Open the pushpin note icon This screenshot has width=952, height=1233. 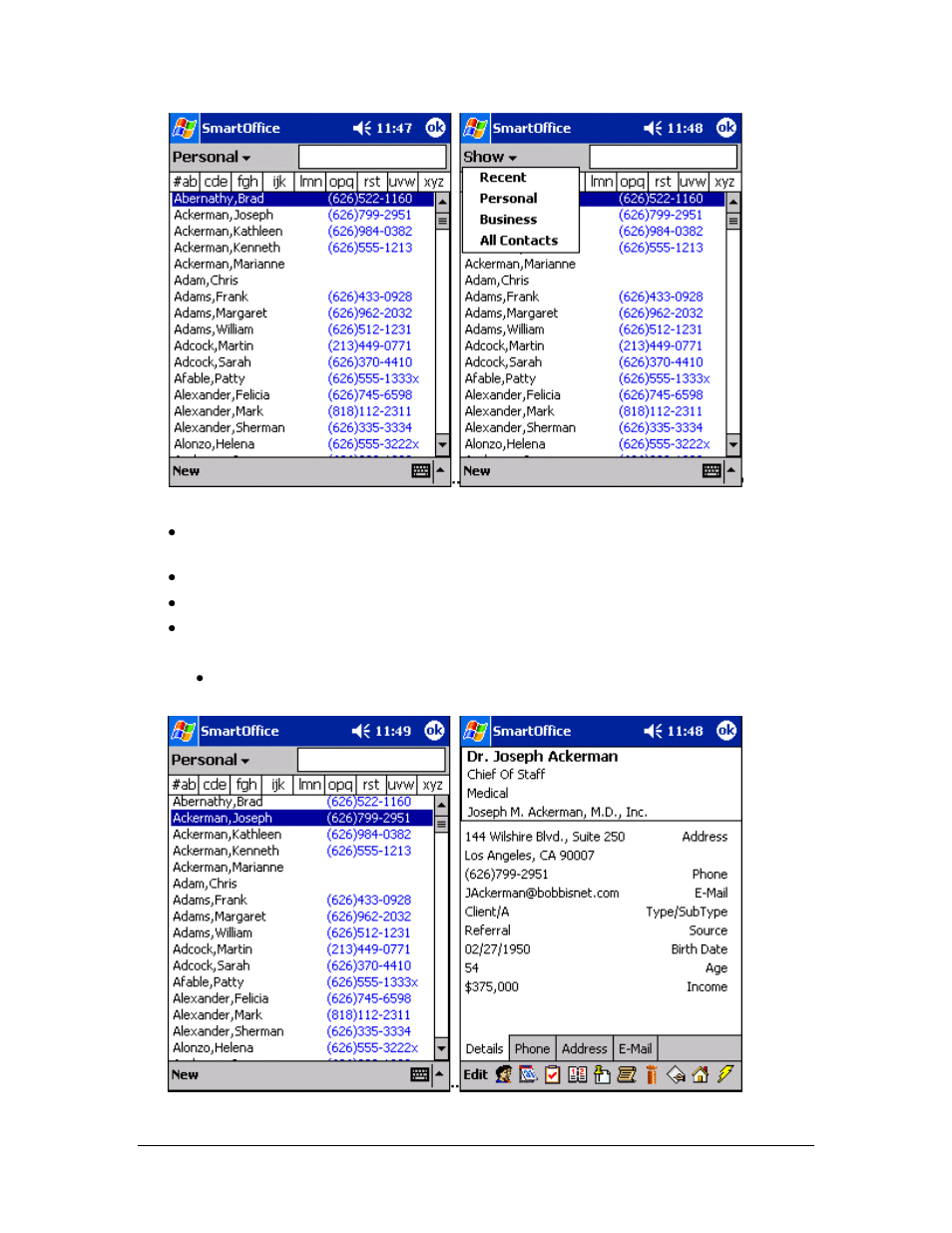(602, 1074)
